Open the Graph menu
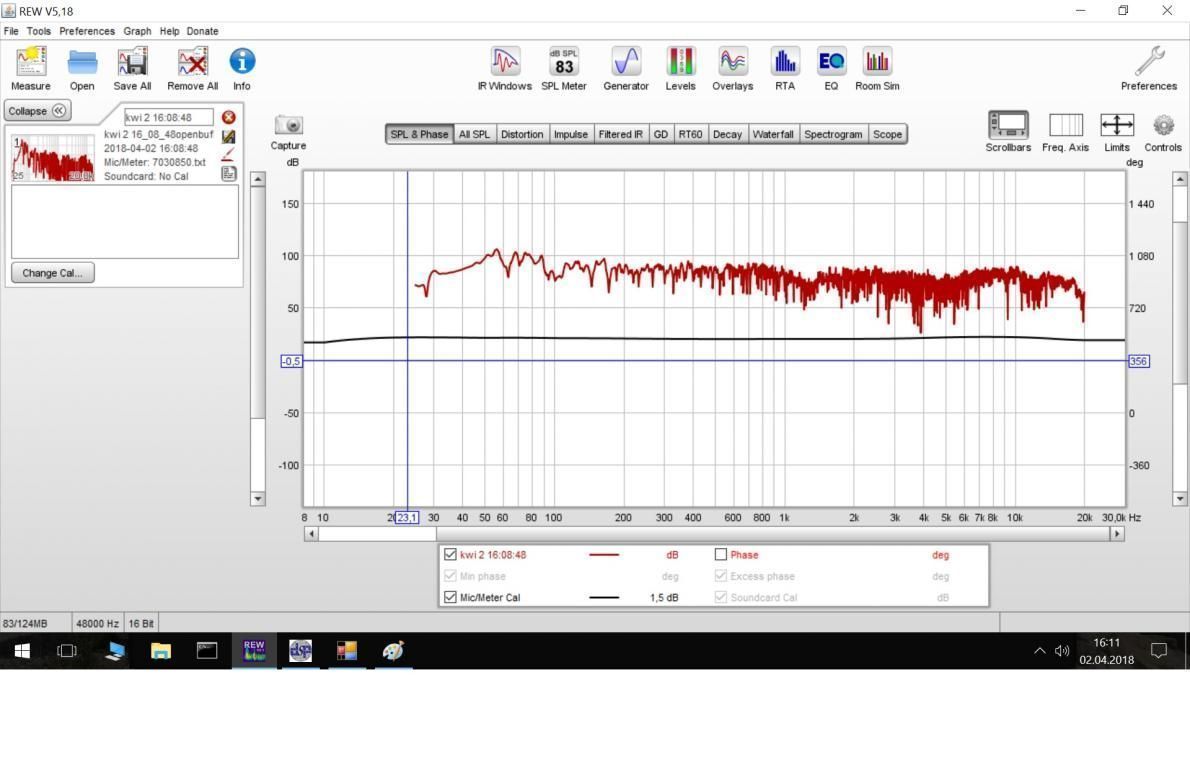The width and height of the screenshot is (1190, 768). 137,31
